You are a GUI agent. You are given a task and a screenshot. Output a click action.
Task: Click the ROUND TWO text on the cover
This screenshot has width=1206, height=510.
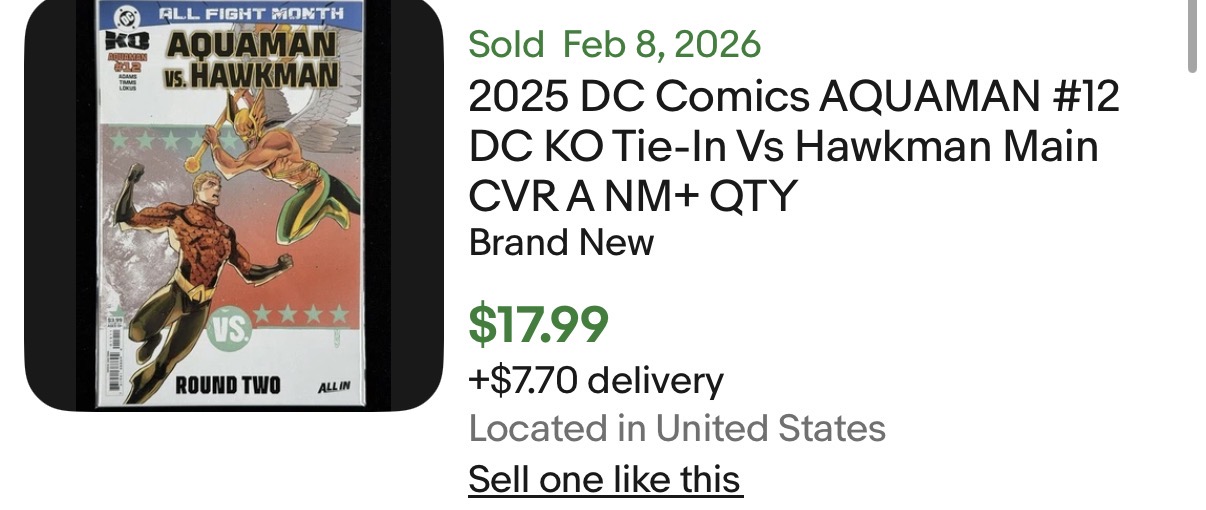(x=228, y=386)
